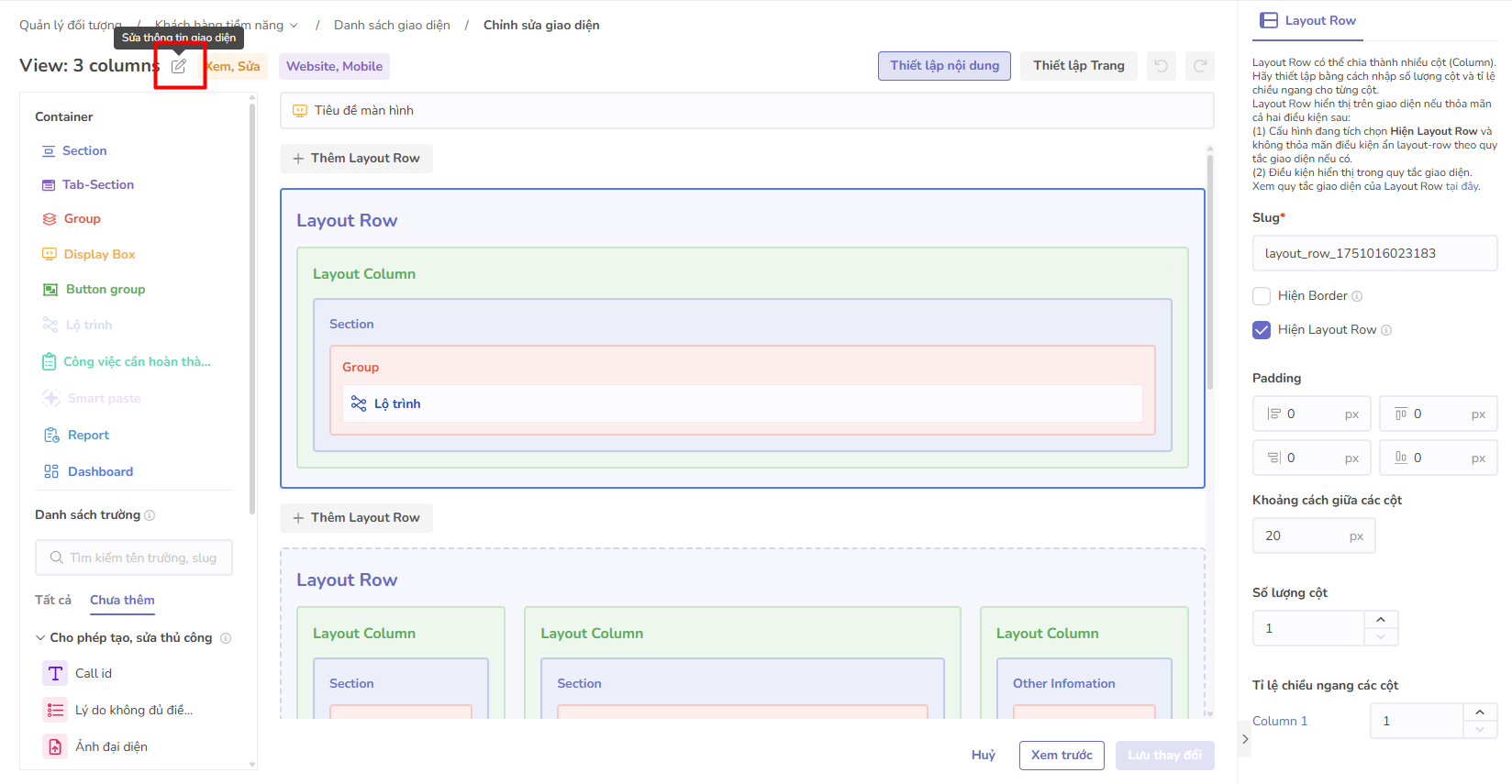Collapse the Cho phép tạo, sửa thủ công group
This screenshot has width=1512, height=784.
pyautogui.click(x=40, y=637)
